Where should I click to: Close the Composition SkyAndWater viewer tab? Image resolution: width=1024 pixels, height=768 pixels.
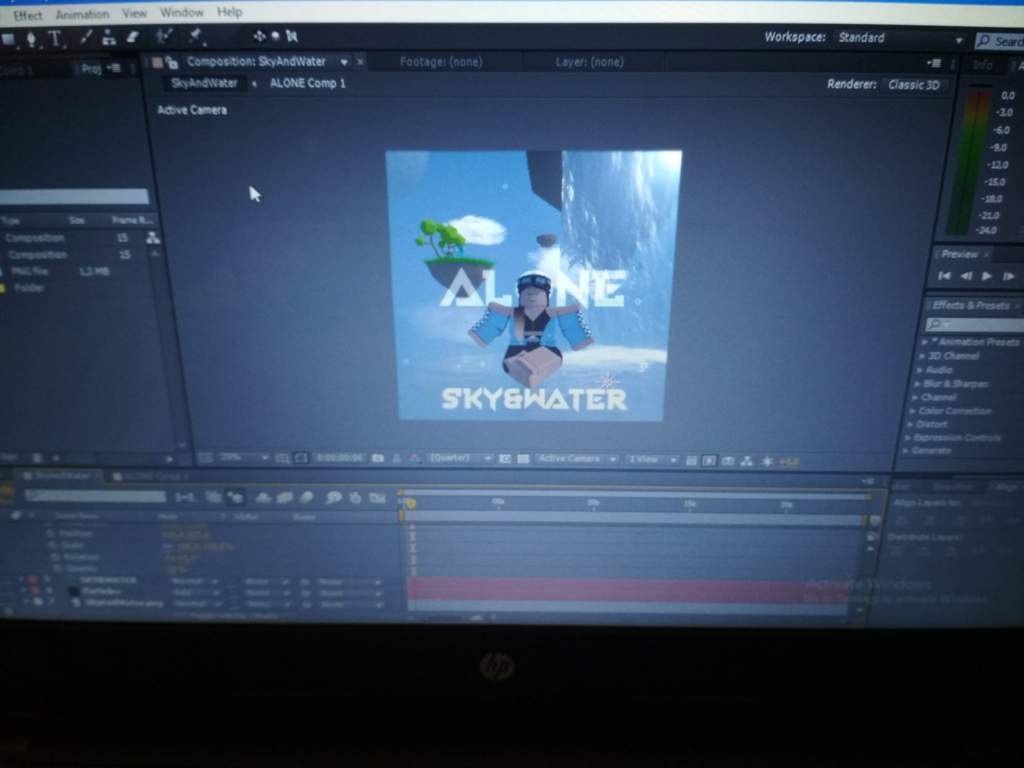click(360, 62)
